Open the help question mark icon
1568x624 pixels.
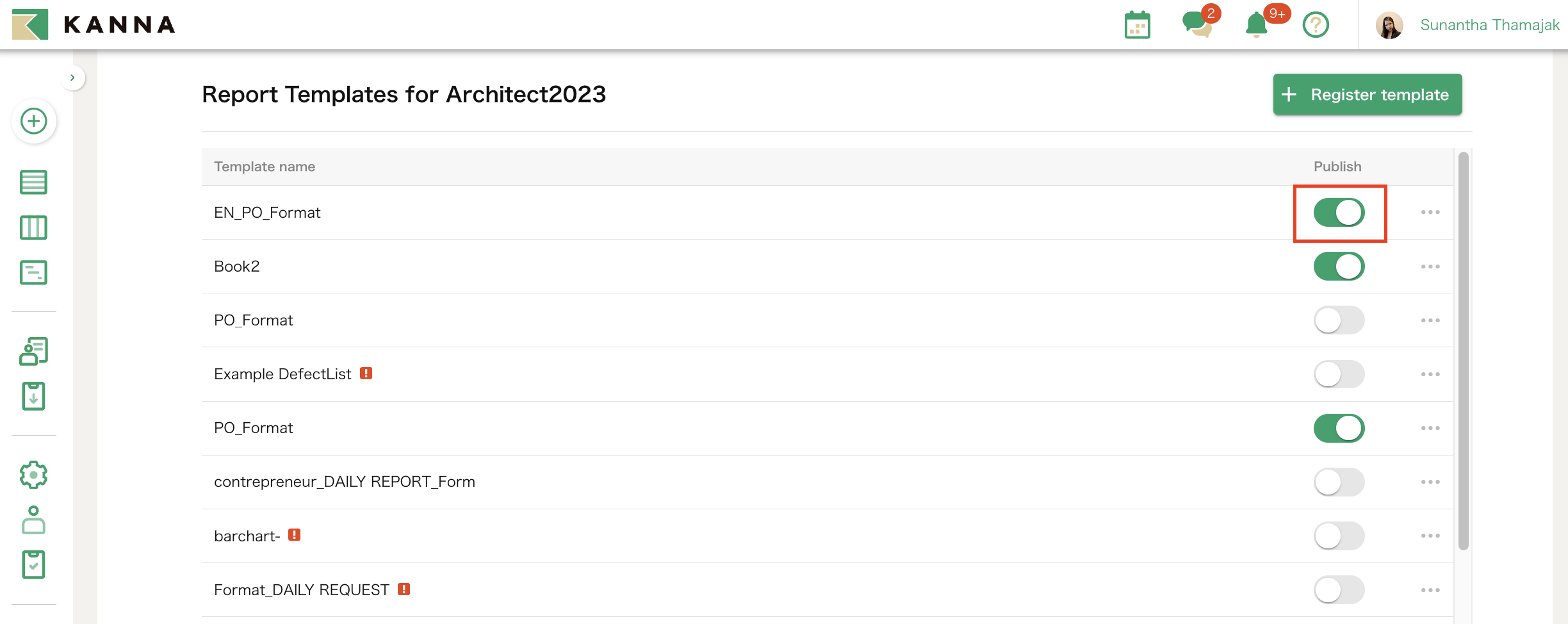click(x=1316, y=26)
